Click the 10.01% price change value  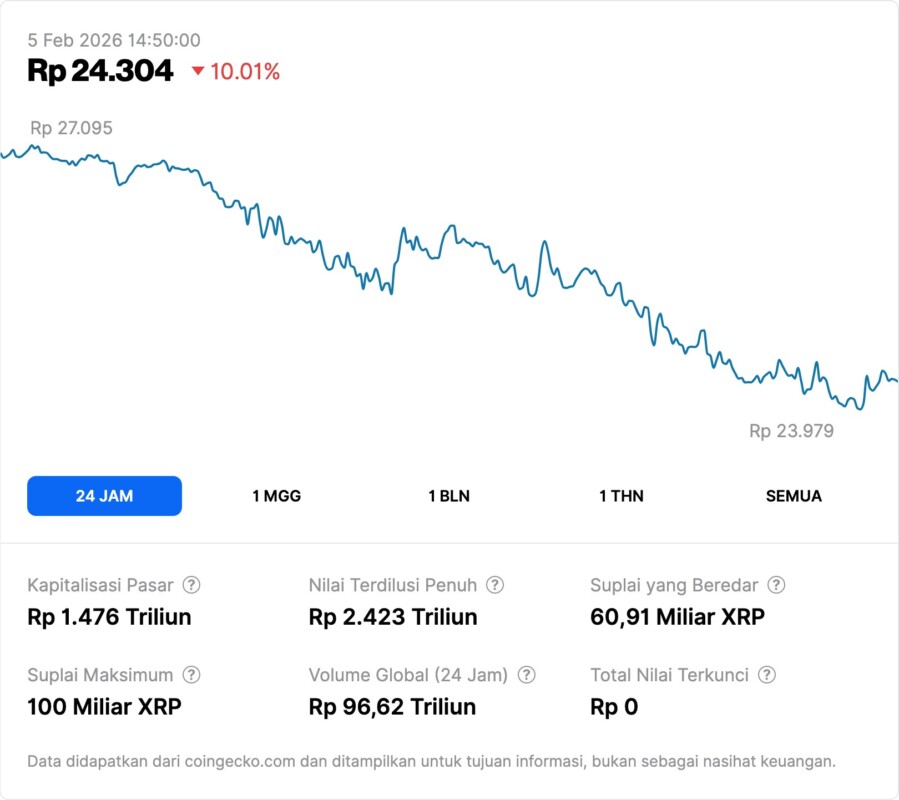pyautogui.click(x=245, y=71)
